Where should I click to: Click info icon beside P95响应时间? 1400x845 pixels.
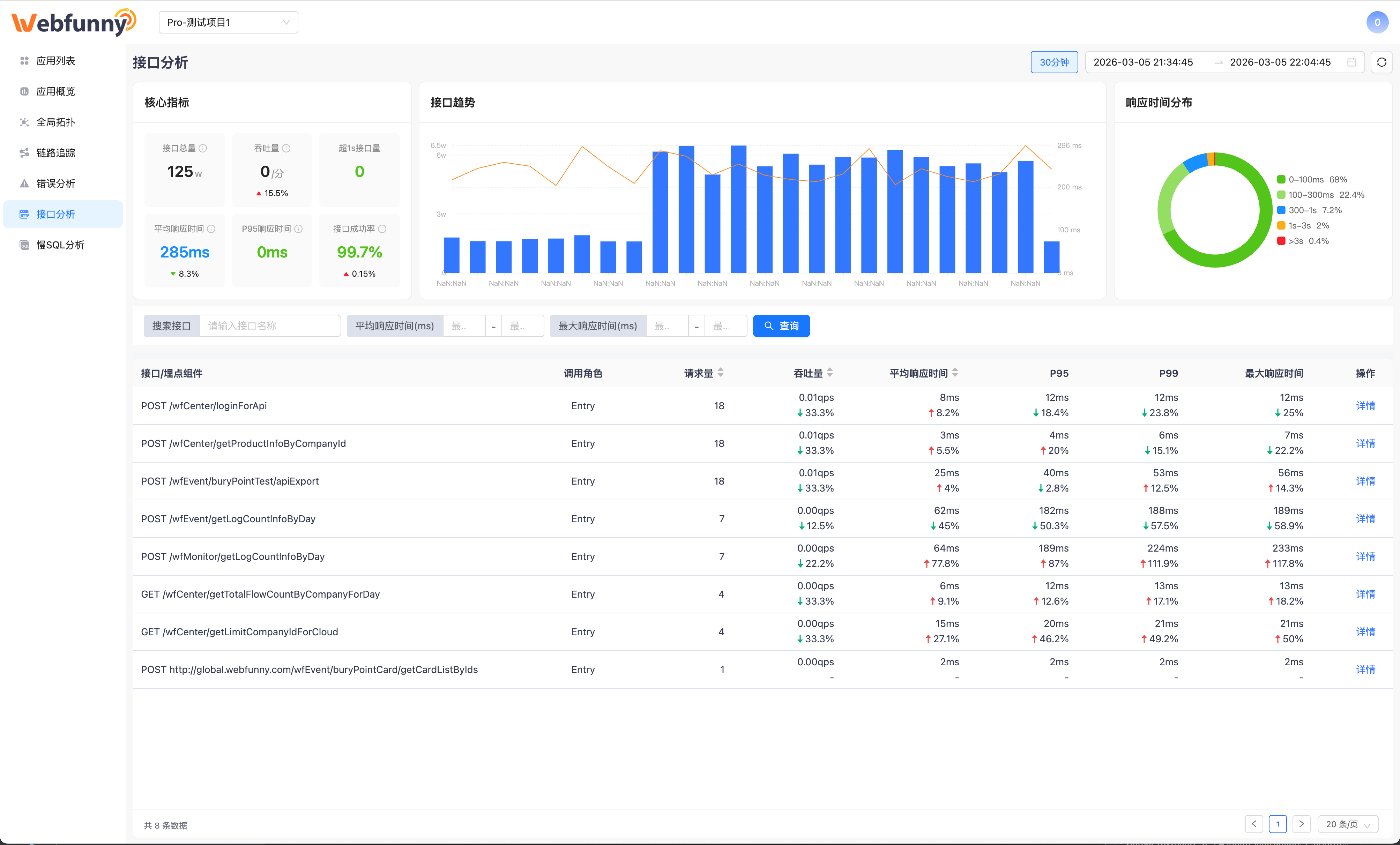tap(299, 229)
